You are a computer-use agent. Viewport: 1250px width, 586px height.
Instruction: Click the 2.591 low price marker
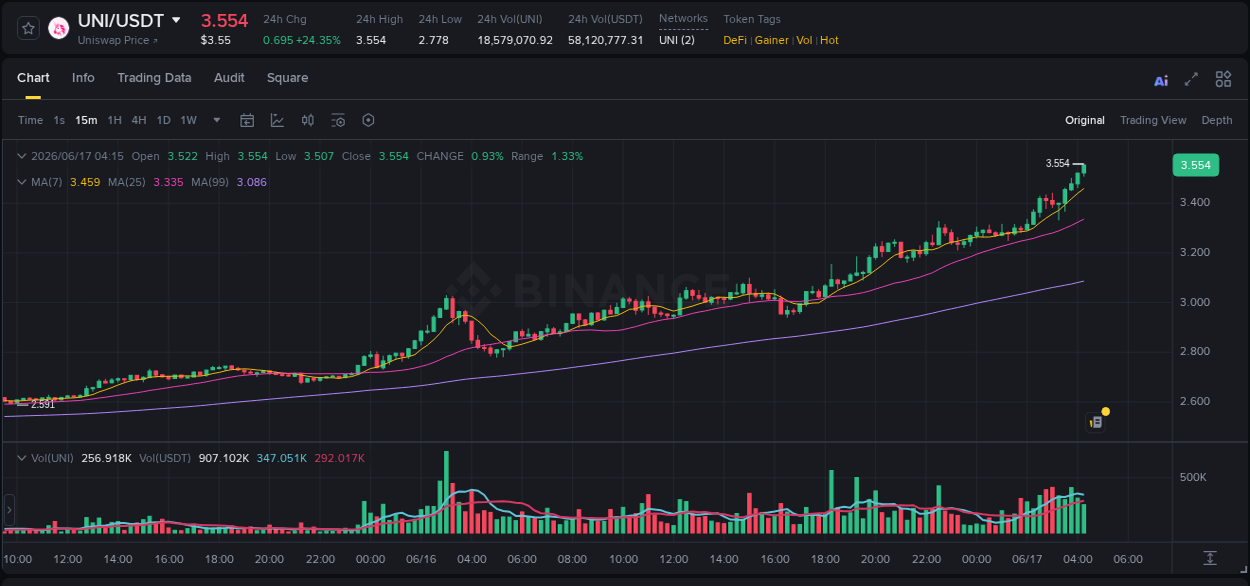(43, 405)
